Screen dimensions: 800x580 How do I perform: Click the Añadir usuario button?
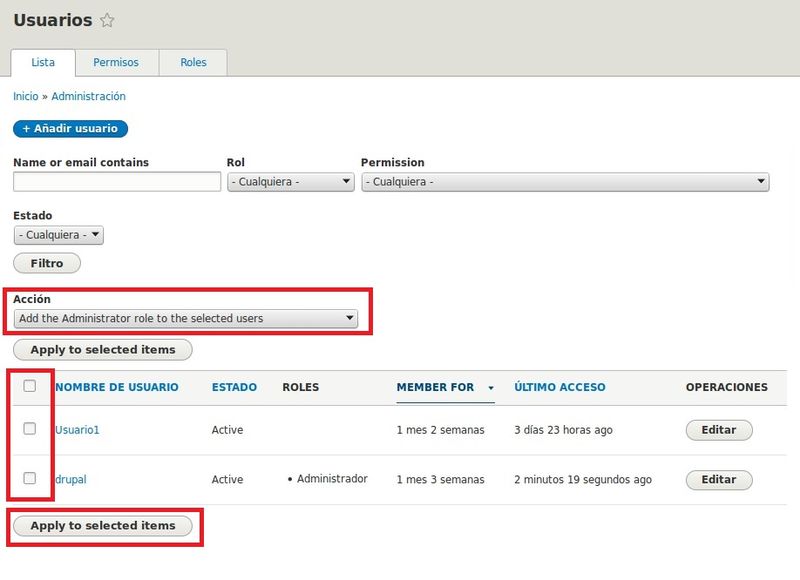70,129
